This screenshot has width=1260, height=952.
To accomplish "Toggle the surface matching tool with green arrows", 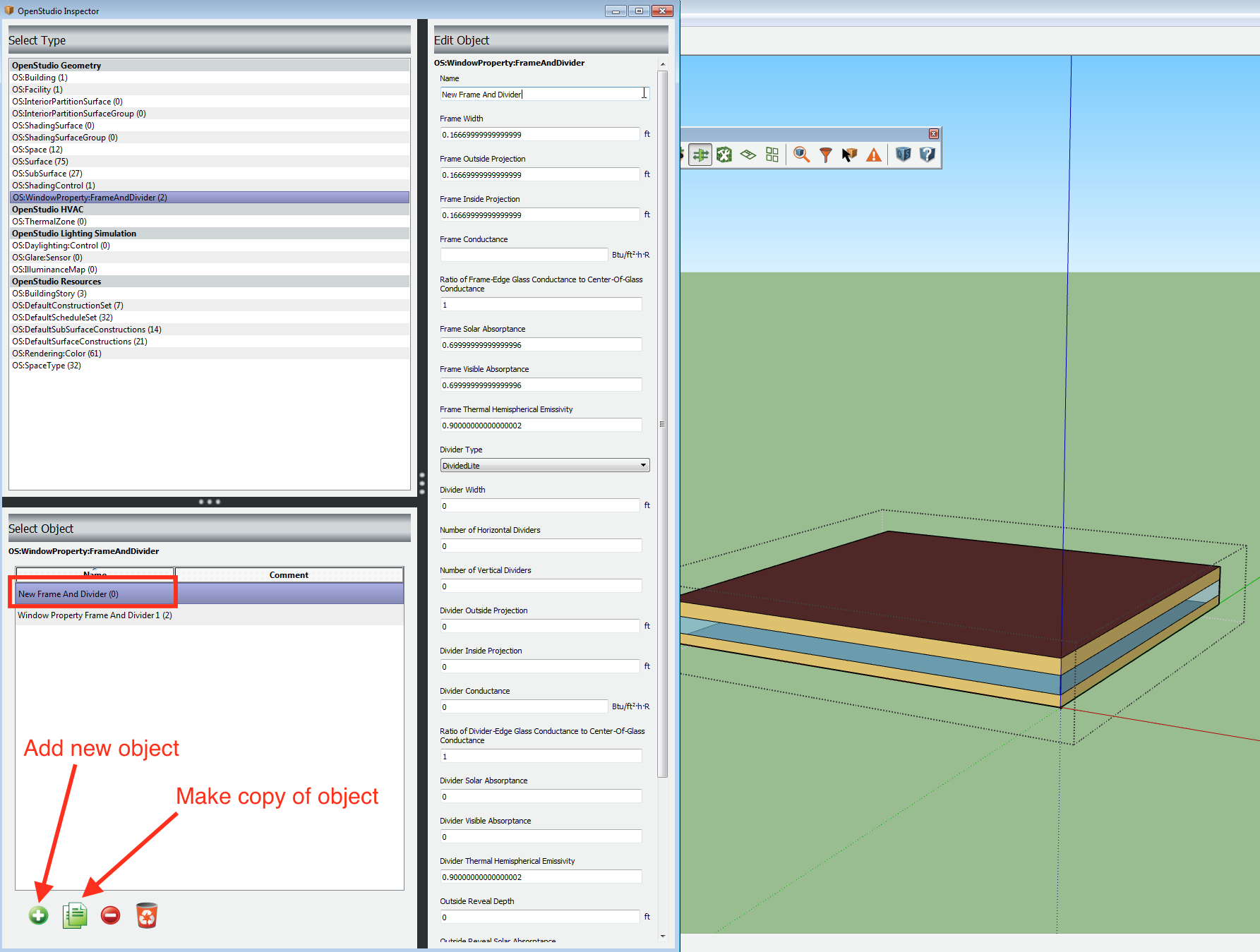I will (700, 155).
